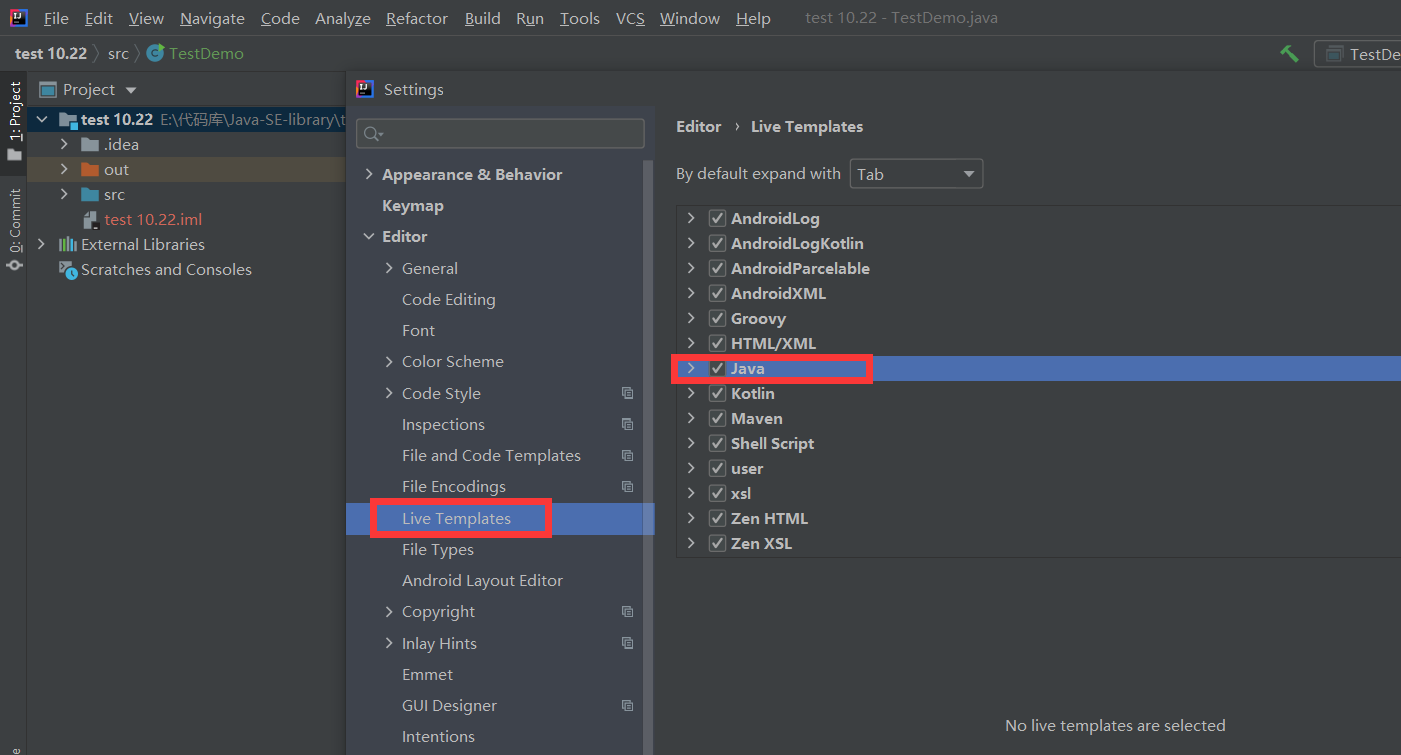Screen dimensions: 1401x755
Task: Open the Project view dropdown arrow
Action: (131, 90)
